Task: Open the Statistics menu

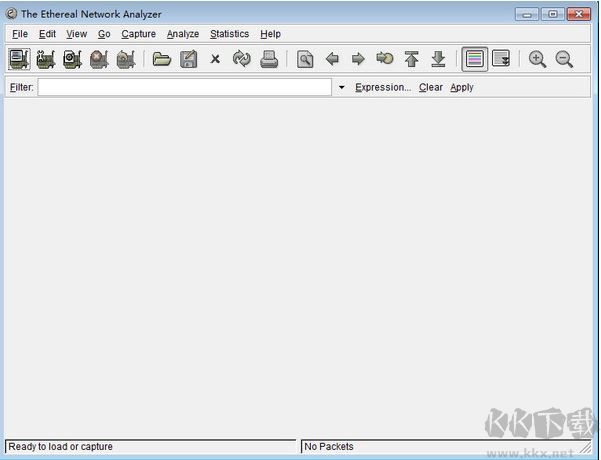Action: 230,34
